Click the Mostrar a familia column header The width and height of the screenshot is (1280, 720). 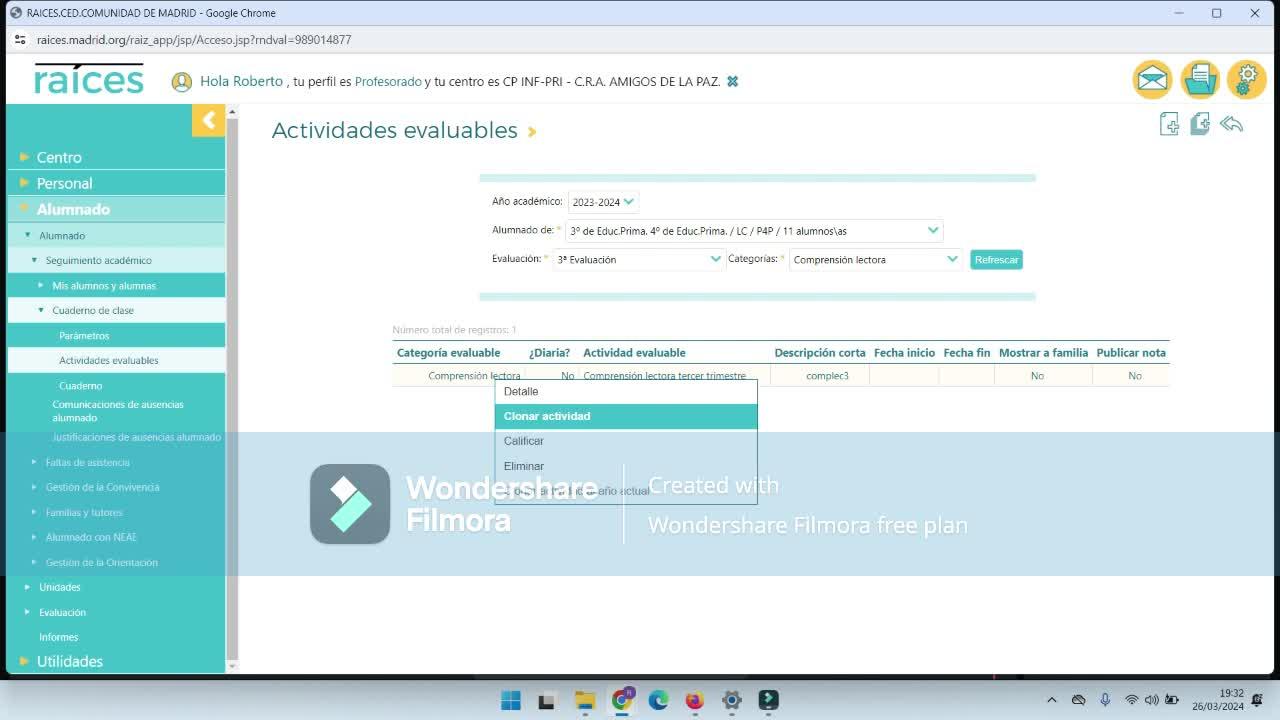click(1043, 353)
